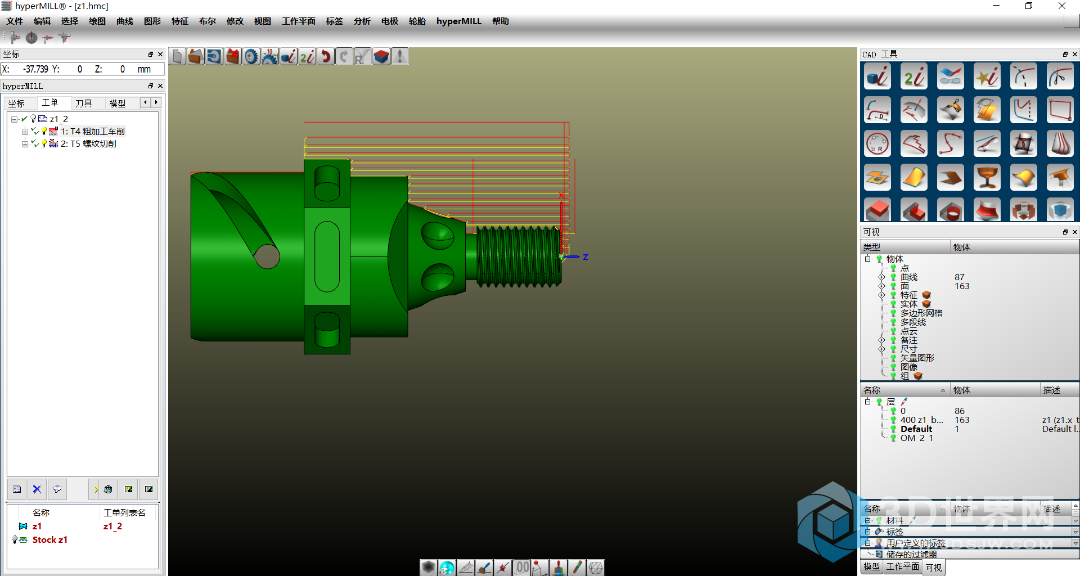Select the z1 row in the model list
Screen dimensions: 1080x576
click(83, 526)
